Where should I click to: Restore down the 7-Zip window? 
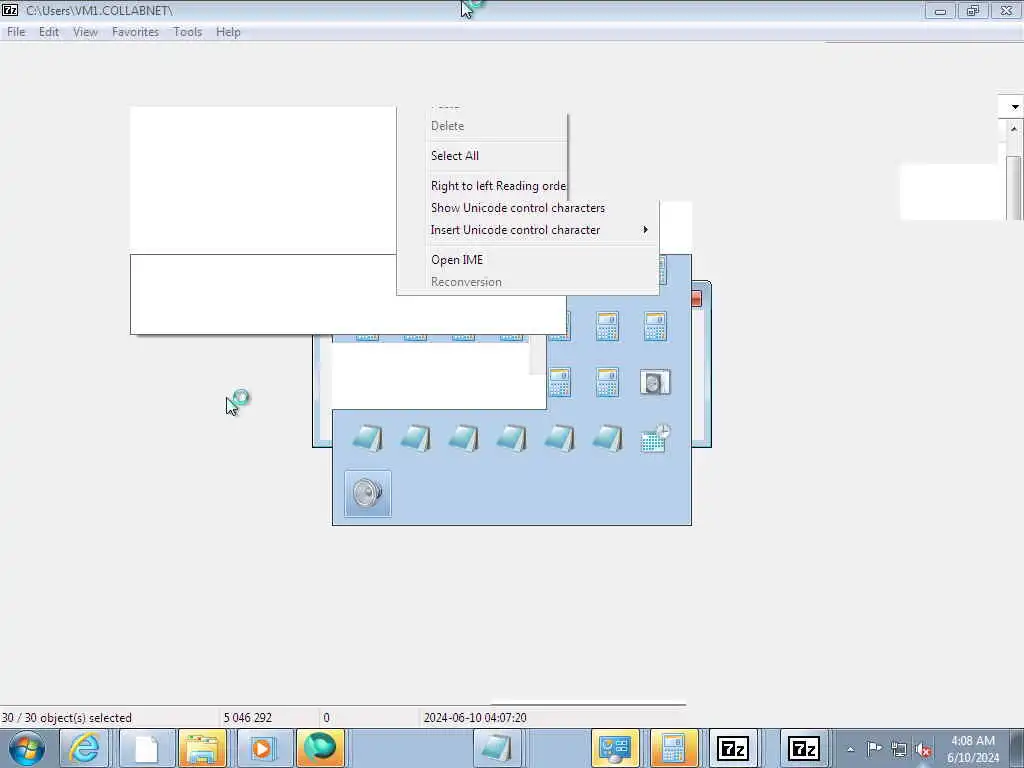coord(973,10)
